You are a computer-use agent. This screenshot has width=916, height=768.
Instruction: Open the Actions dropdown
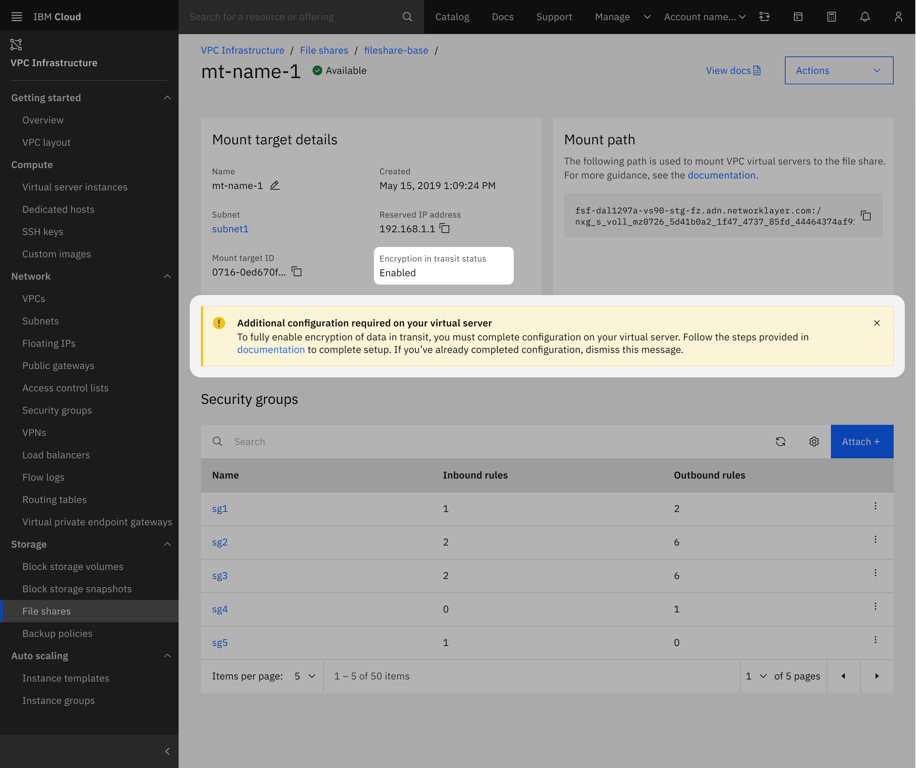[x=838, y=71]
